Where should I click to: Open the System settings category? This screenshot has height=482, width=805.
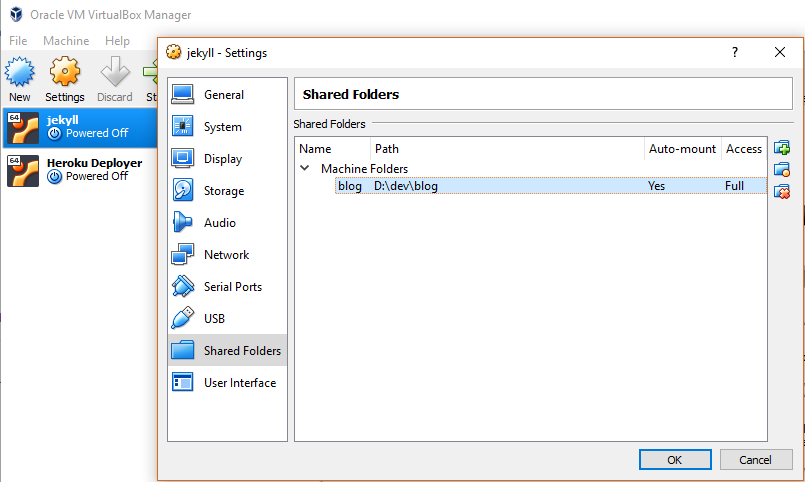tap(227, 127)
